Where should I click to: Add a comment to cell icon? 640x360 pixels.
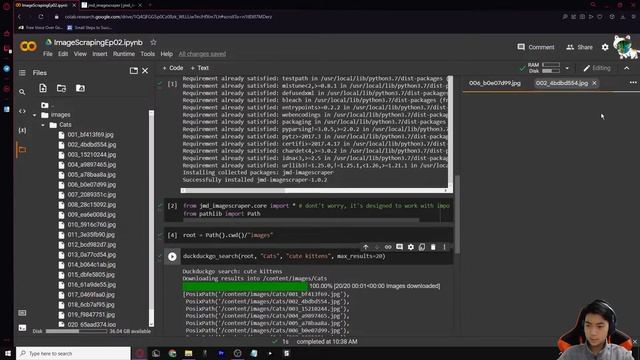(399, 247)
